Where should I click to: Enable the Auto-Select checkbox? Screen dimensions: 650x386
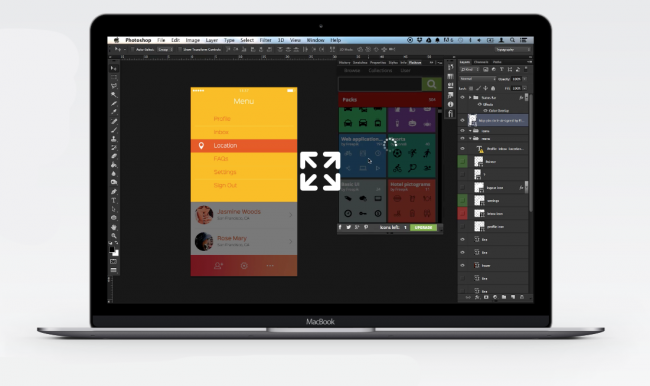133,49
